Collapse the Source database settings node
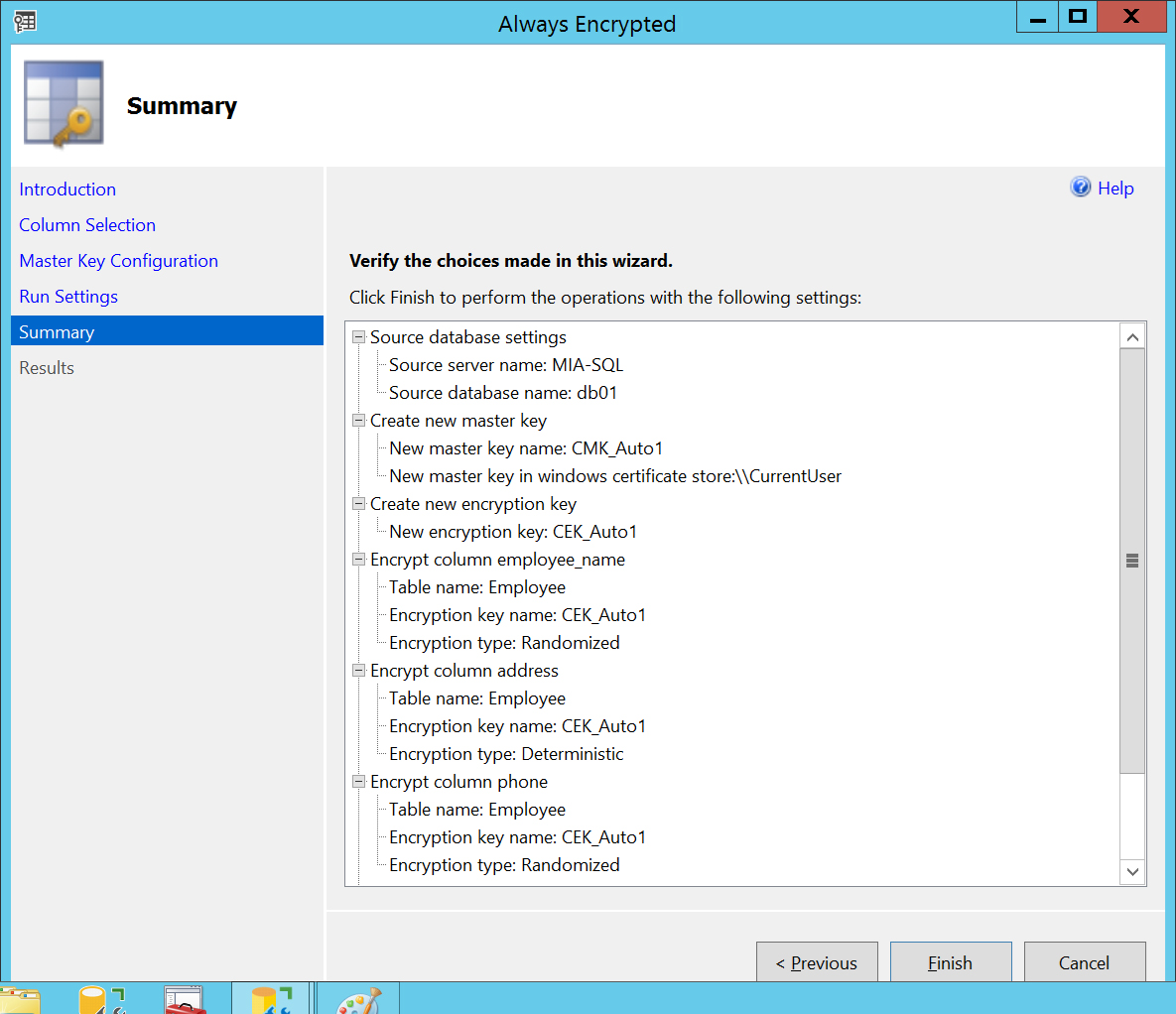The width and height of the screenshot is (1176, 1014). pyautogui.click(x=358, y=337)
